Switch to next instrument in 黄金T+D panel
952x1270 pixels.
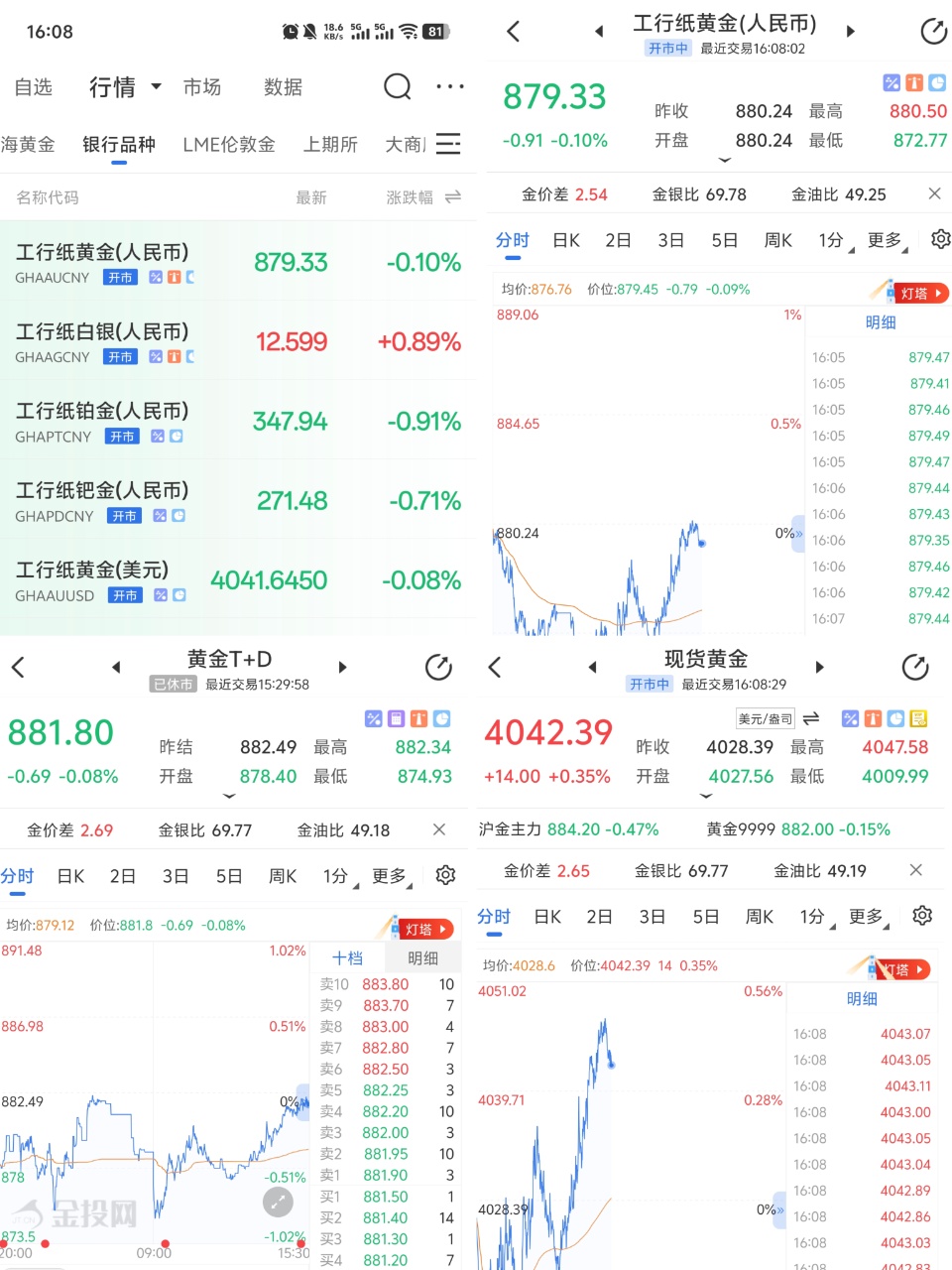(x=342, y=667)
